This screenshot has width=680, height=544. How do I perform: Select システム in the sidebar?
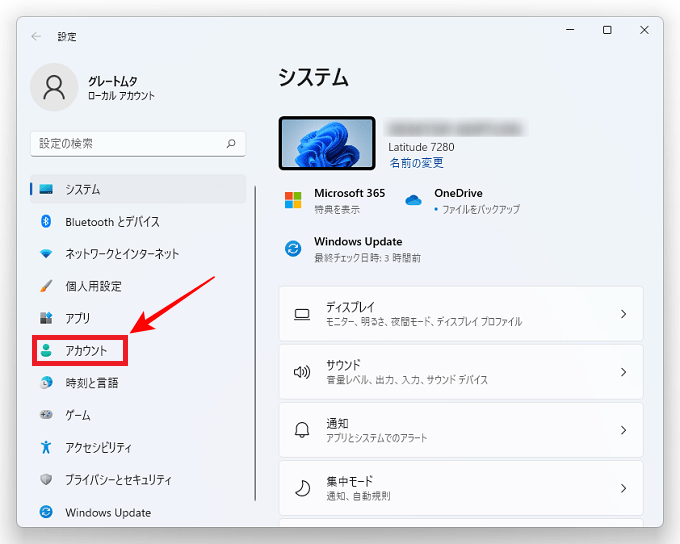pos(138,189)
